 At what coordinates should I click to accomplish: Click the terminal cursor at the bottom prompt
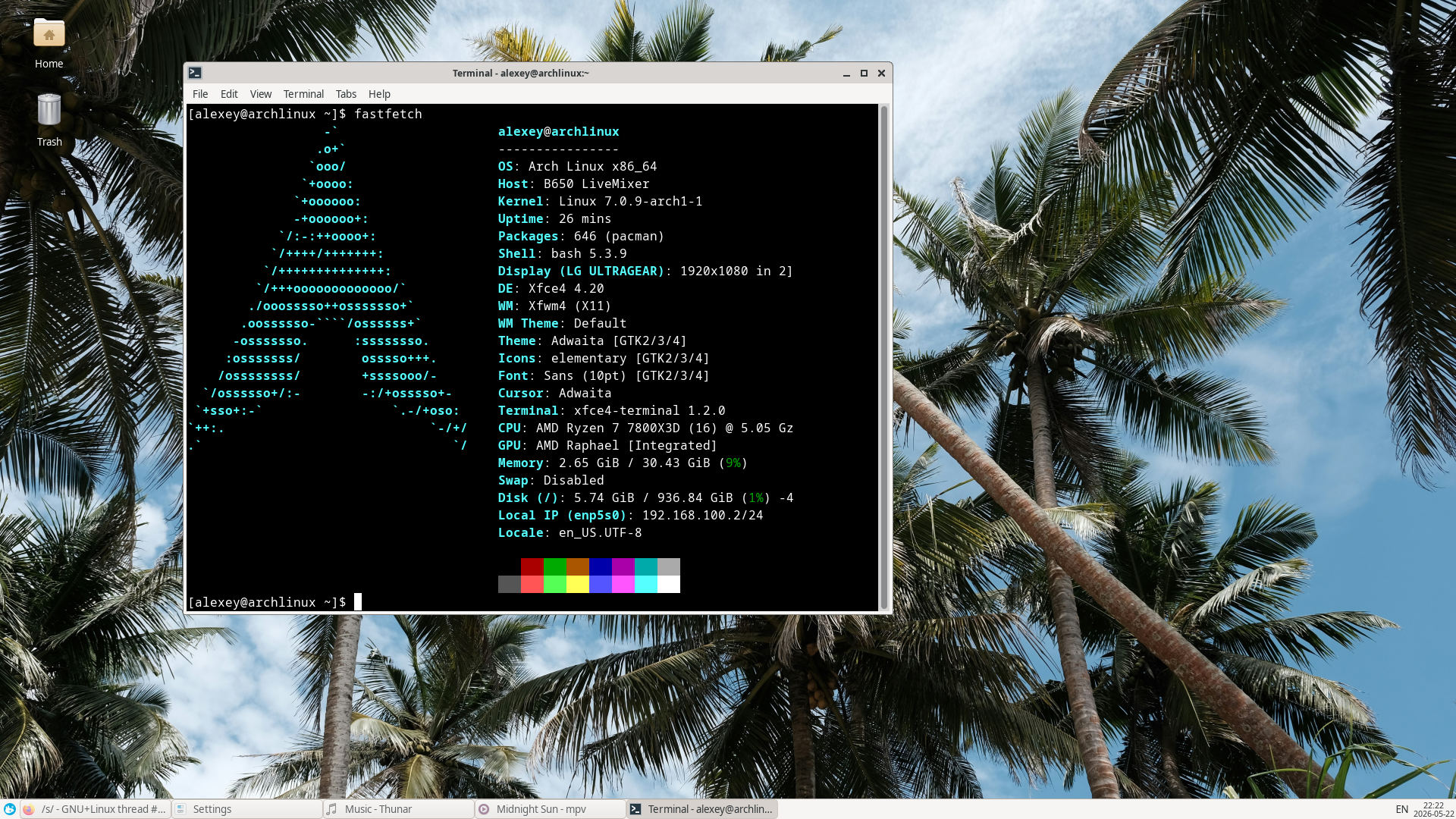tap(358, 602)
